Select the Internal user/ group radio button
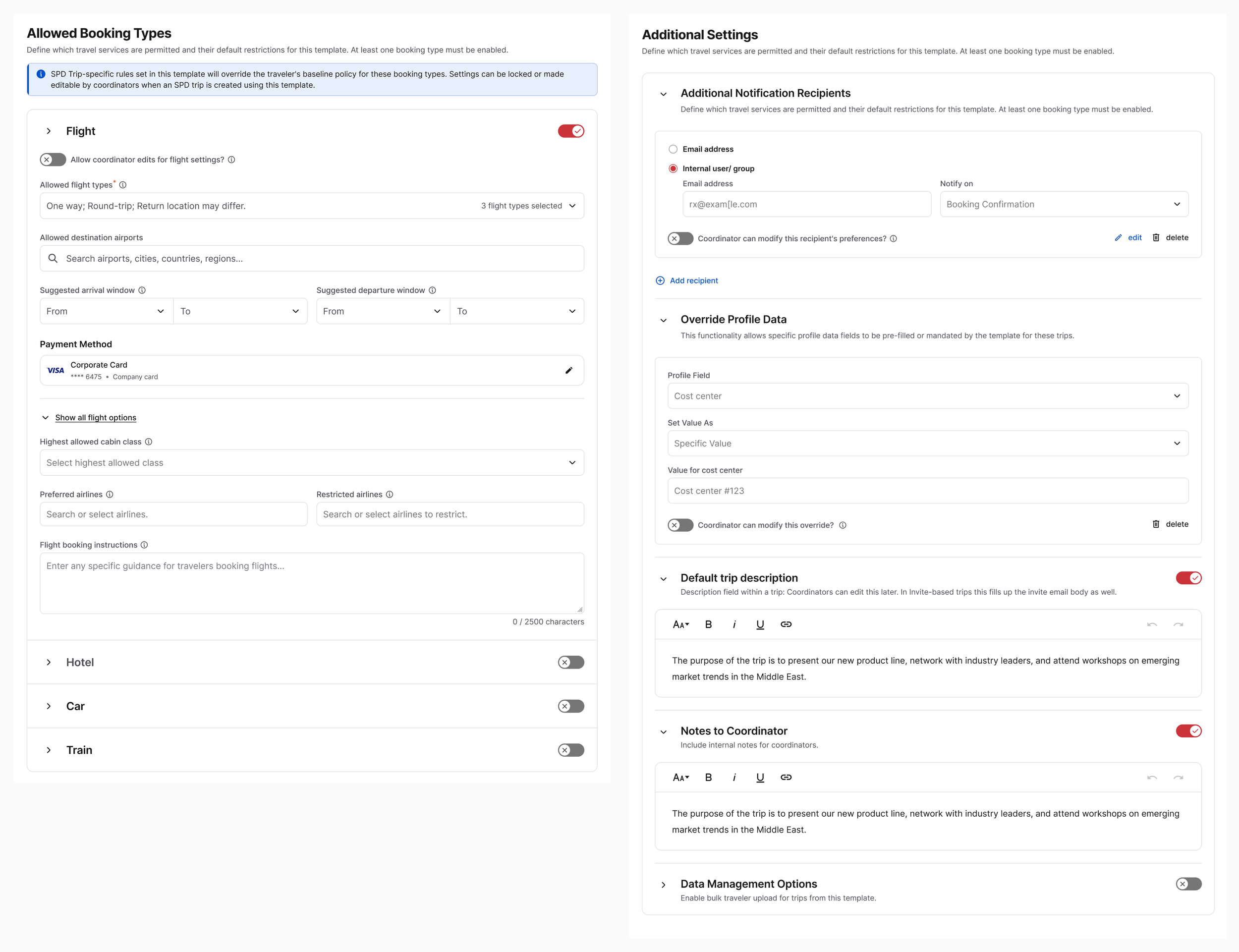This screenshot has height=952, width=1239. pos(673,168)
